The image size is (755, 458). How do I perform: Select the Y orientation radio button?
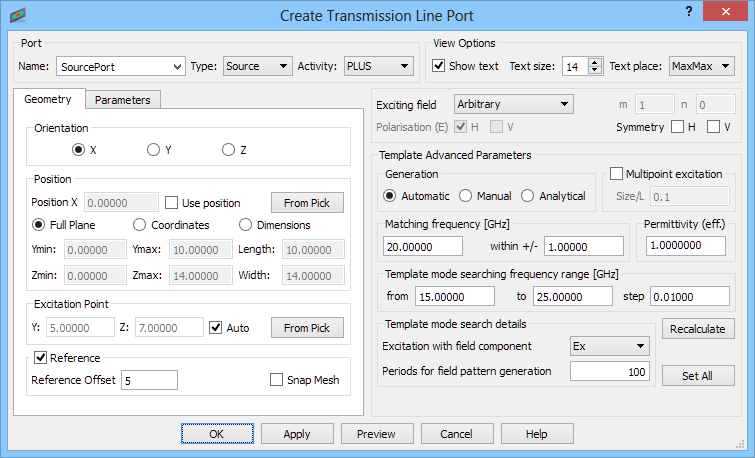click(153, 150)
